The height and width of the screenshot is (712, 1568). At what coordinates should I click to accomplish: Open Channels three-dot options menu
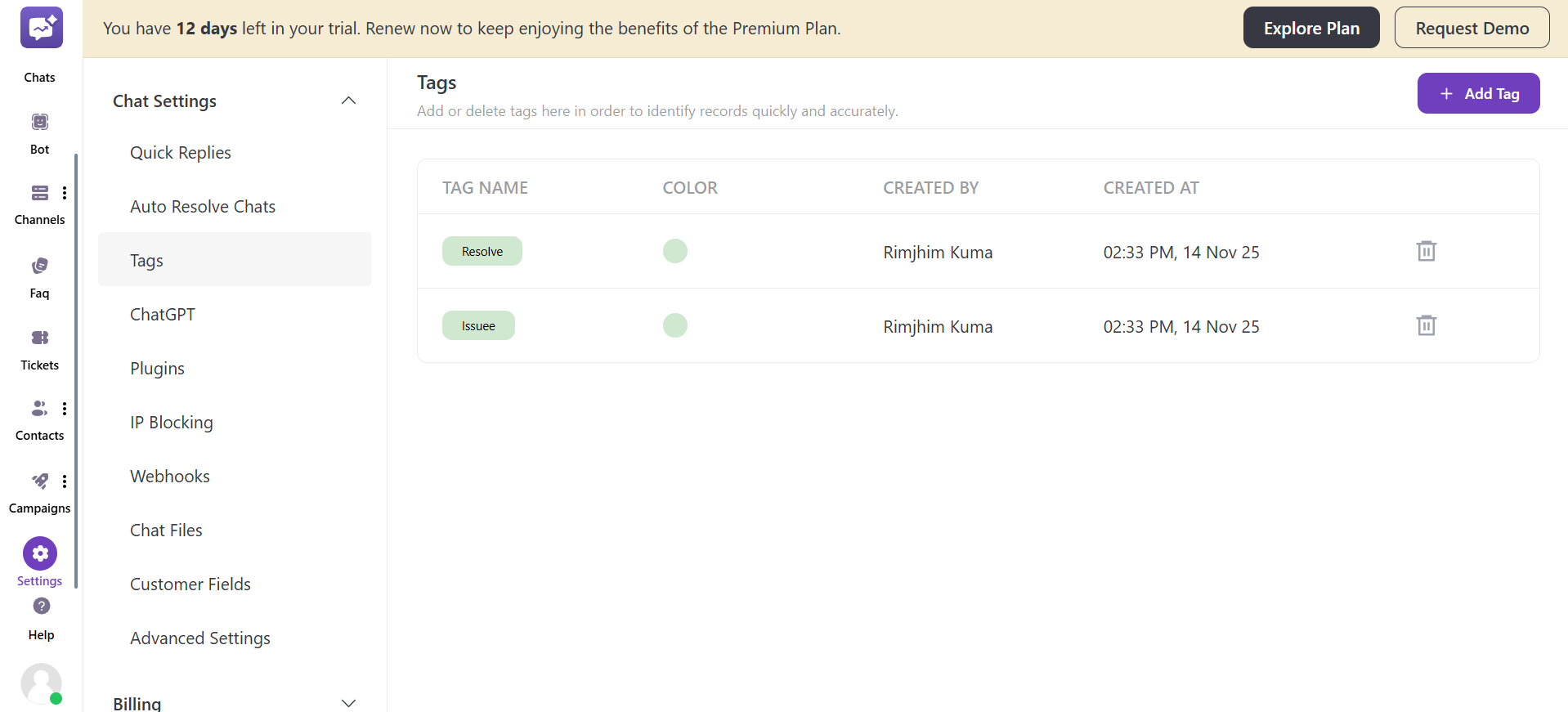(65, 193)
